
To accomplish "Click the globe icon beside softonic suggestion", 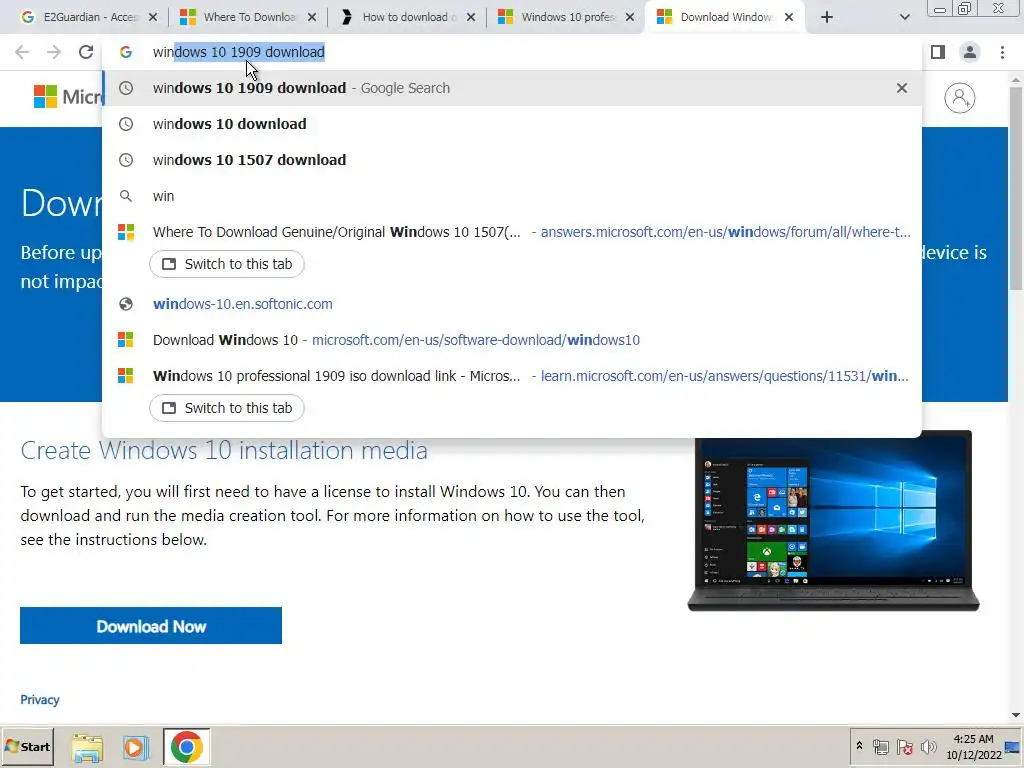I will (126, 304).
